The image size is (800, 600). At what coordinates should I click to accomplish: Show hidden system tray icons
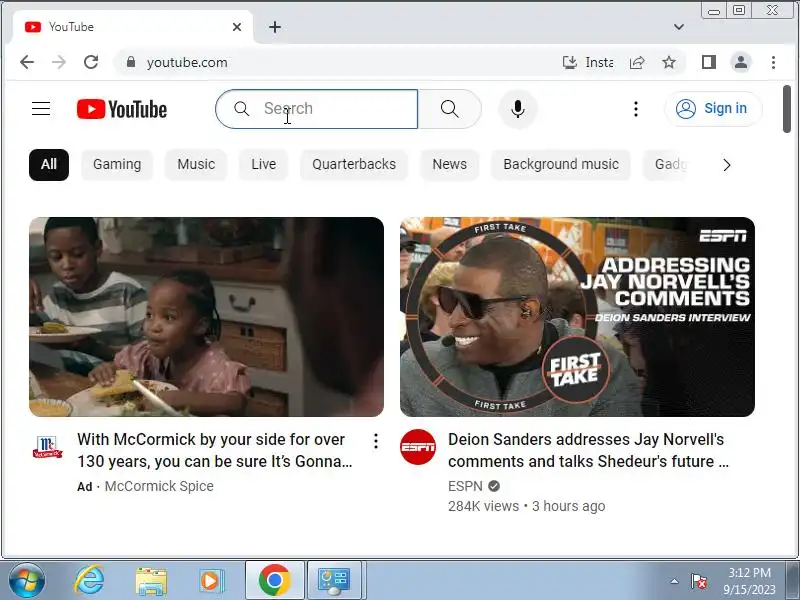click(x=674, y=581)
